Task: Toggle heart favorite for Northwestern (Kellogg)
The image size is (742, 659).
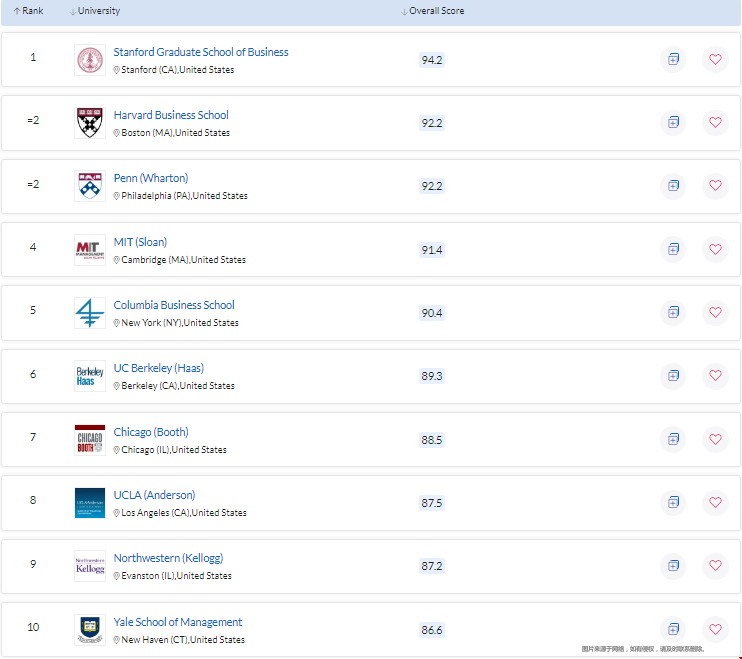Action: [715, 566]
